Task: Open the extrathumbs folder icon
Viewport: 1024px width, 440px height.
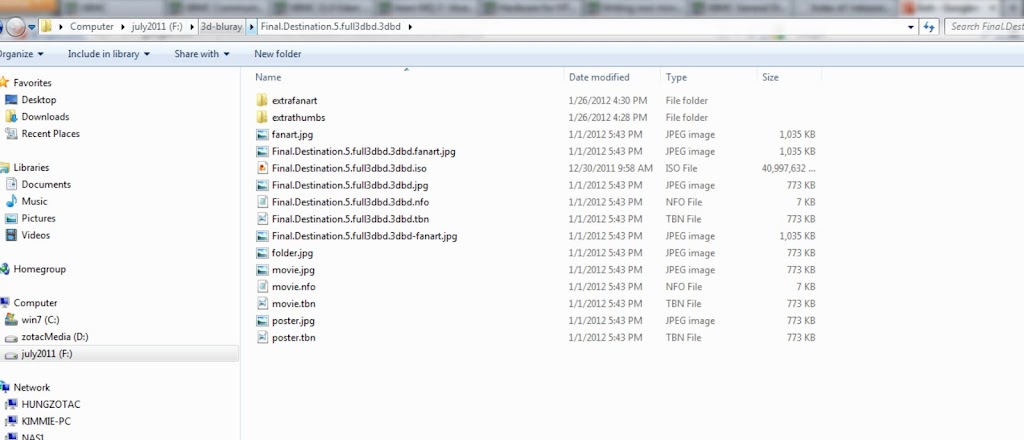Action: 262,118
